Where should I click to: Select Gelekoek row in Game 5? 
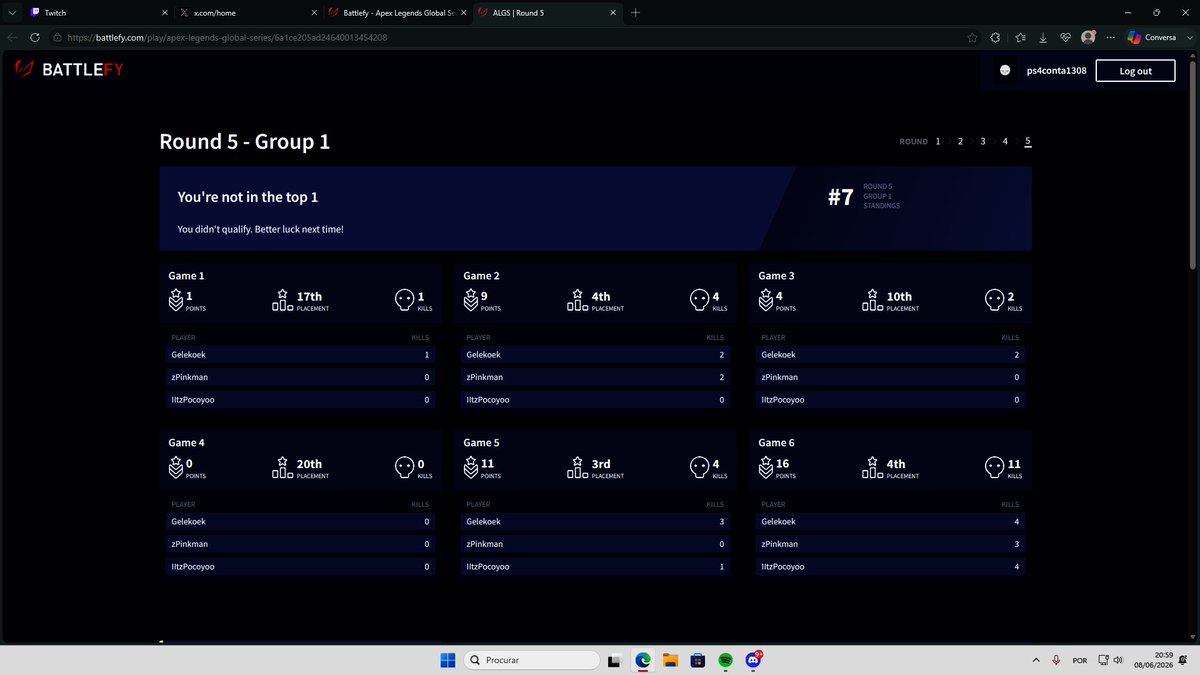click(595, 522)
